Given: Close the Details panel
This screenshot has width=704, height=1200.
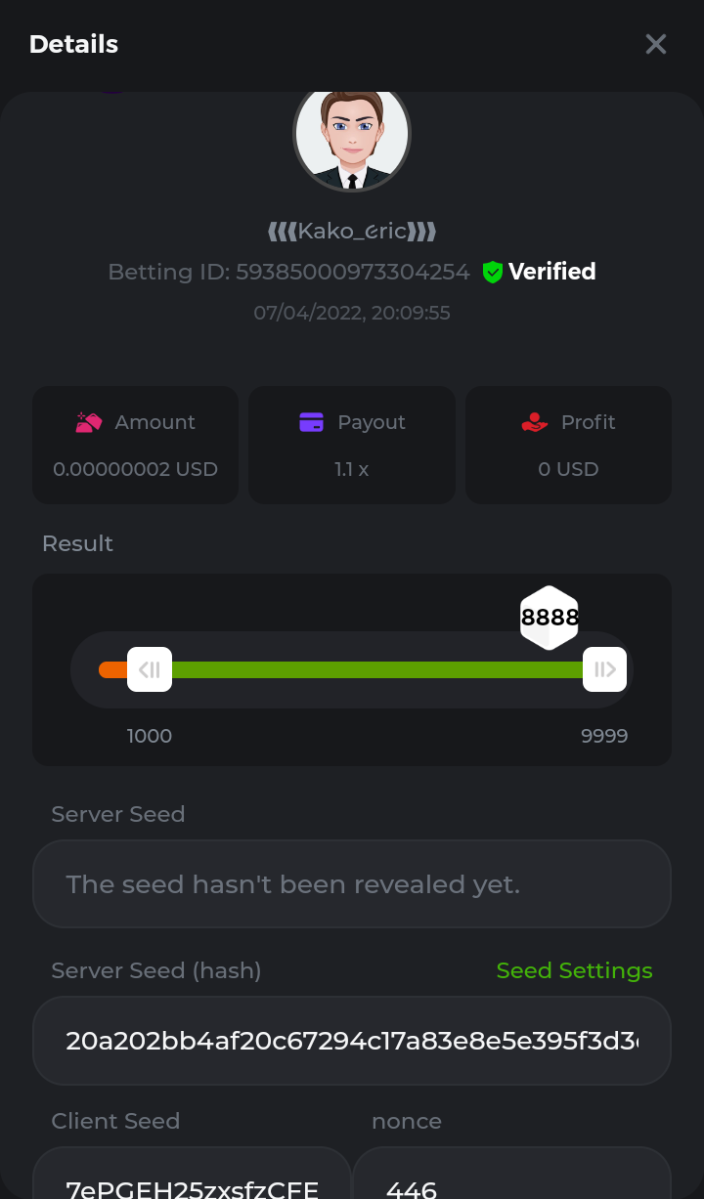Looking at the screenshot, I should tap(655, 44).
